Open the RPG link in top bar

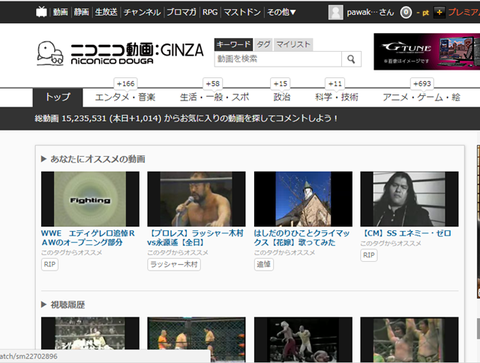[210, 12]
